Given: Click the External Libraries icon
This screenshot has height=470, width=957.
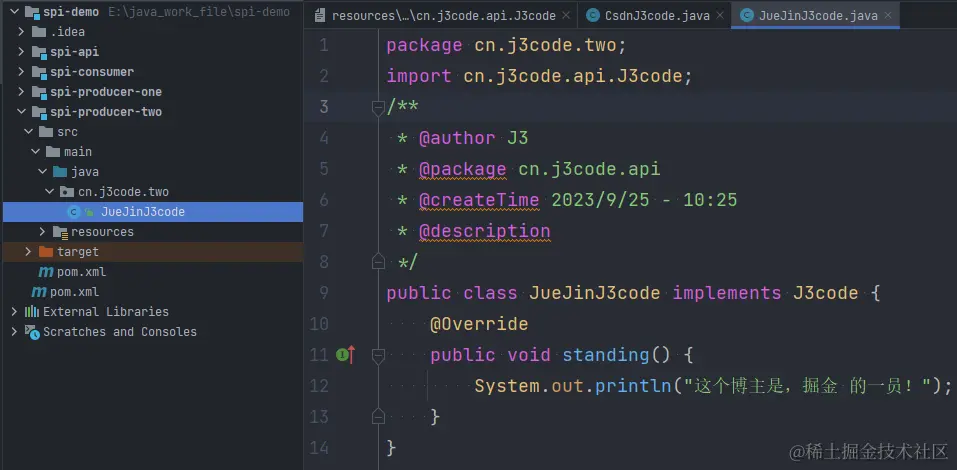Looking at the screenshot, I should point(32,312).
